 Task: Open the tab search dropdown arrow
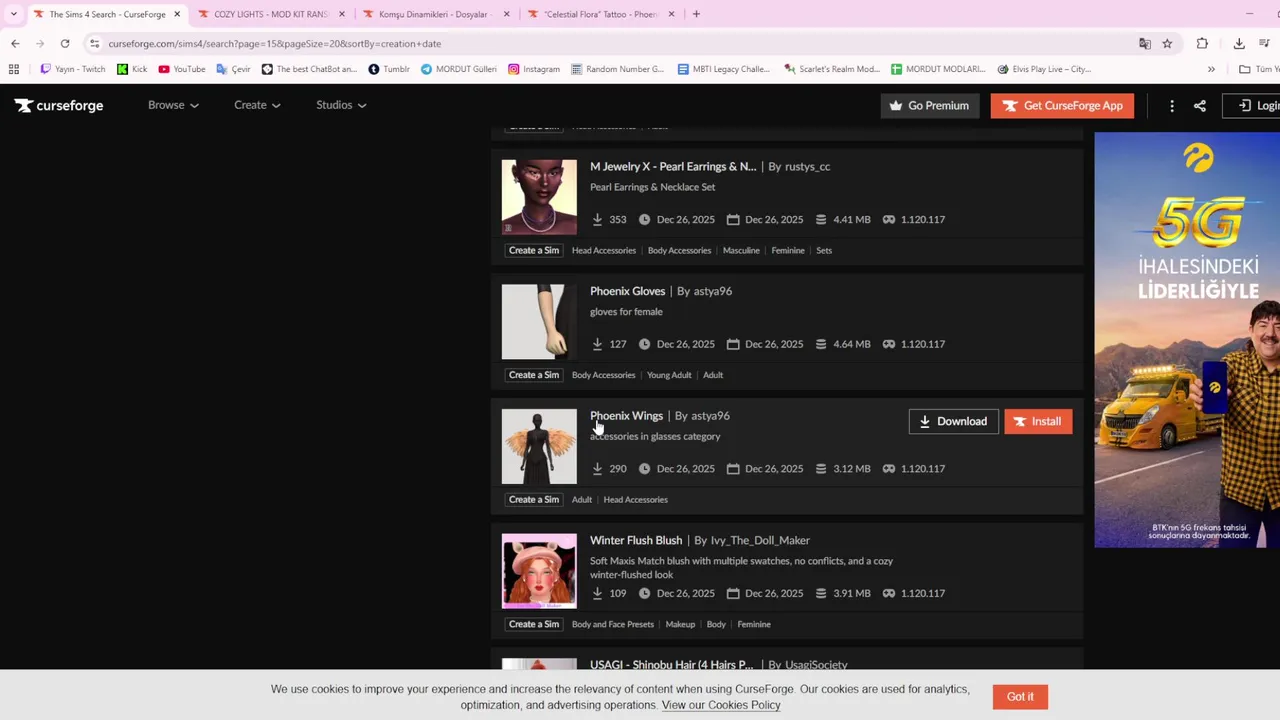pos(13,14)
